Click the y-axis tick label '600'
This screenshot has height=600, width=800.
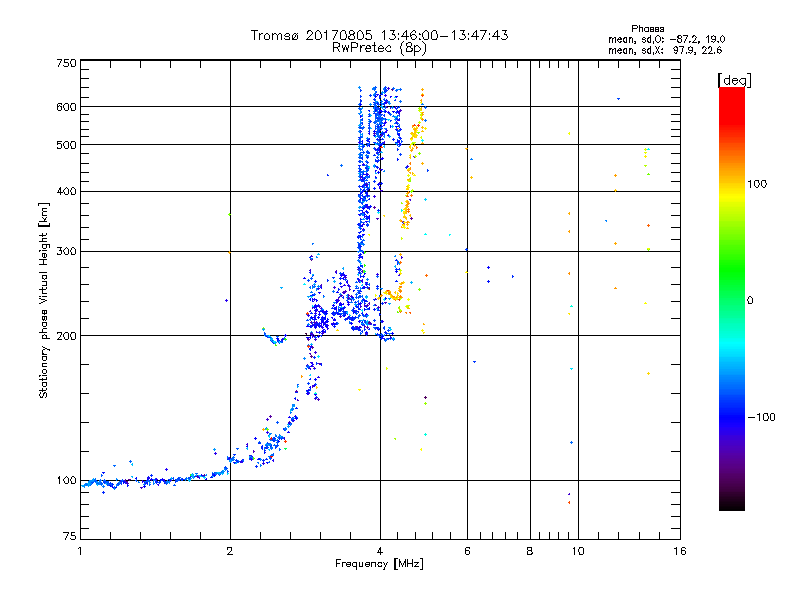click(66, 107)
